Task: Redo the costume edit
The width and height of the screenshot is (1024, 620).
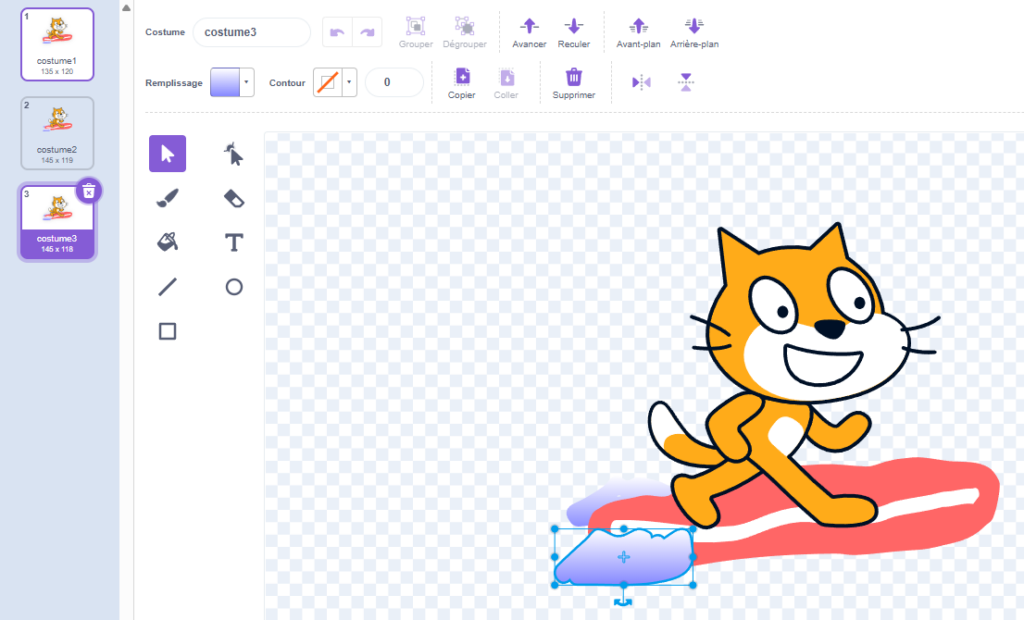Action: 367,32
